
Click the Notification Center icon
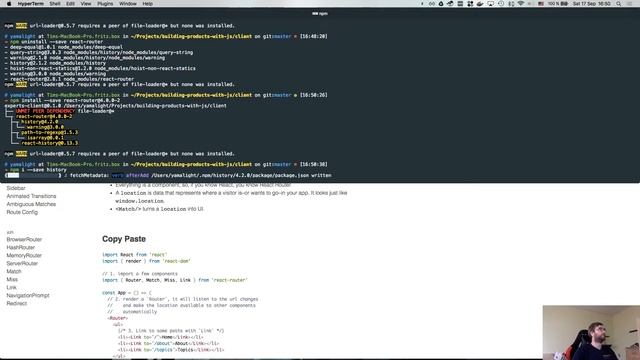pyautogui.click(x=630, y=4)
